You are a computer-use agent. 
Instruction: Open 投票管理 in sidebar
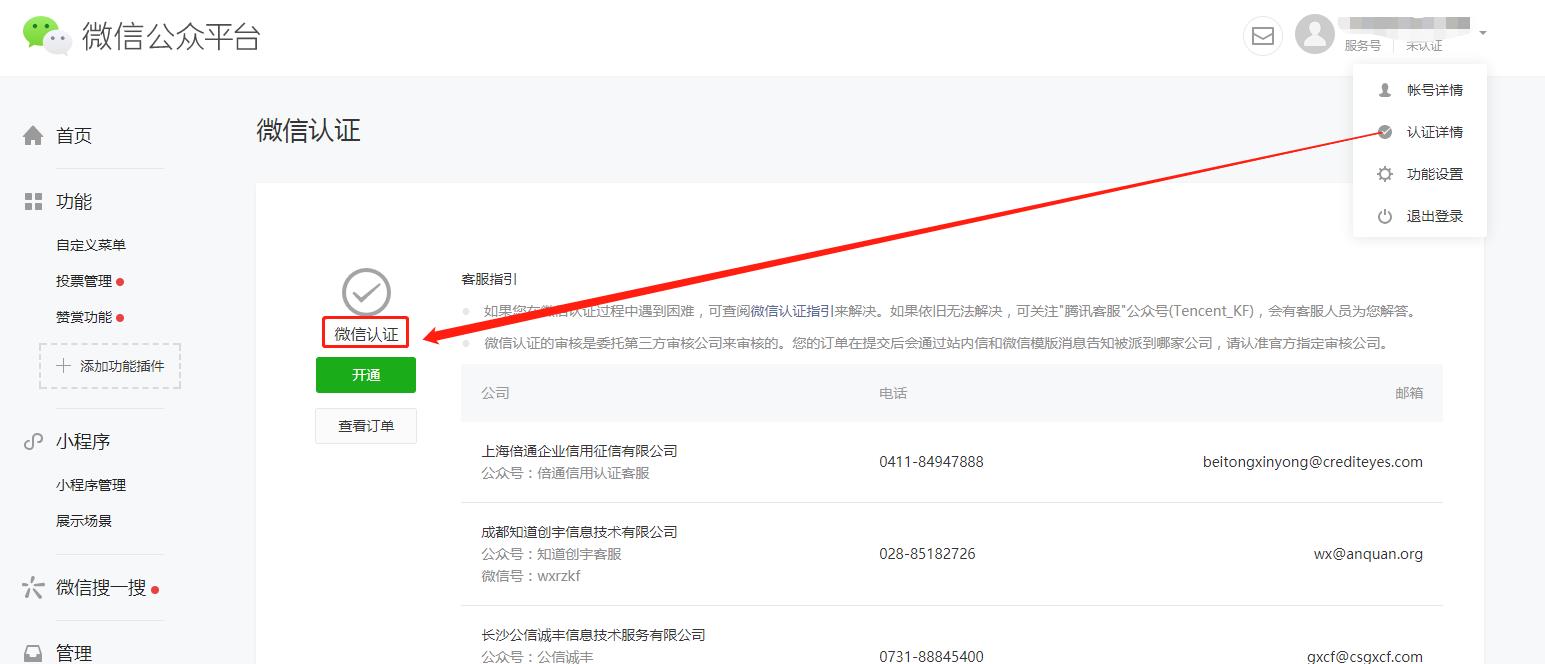tap(84, 281)
